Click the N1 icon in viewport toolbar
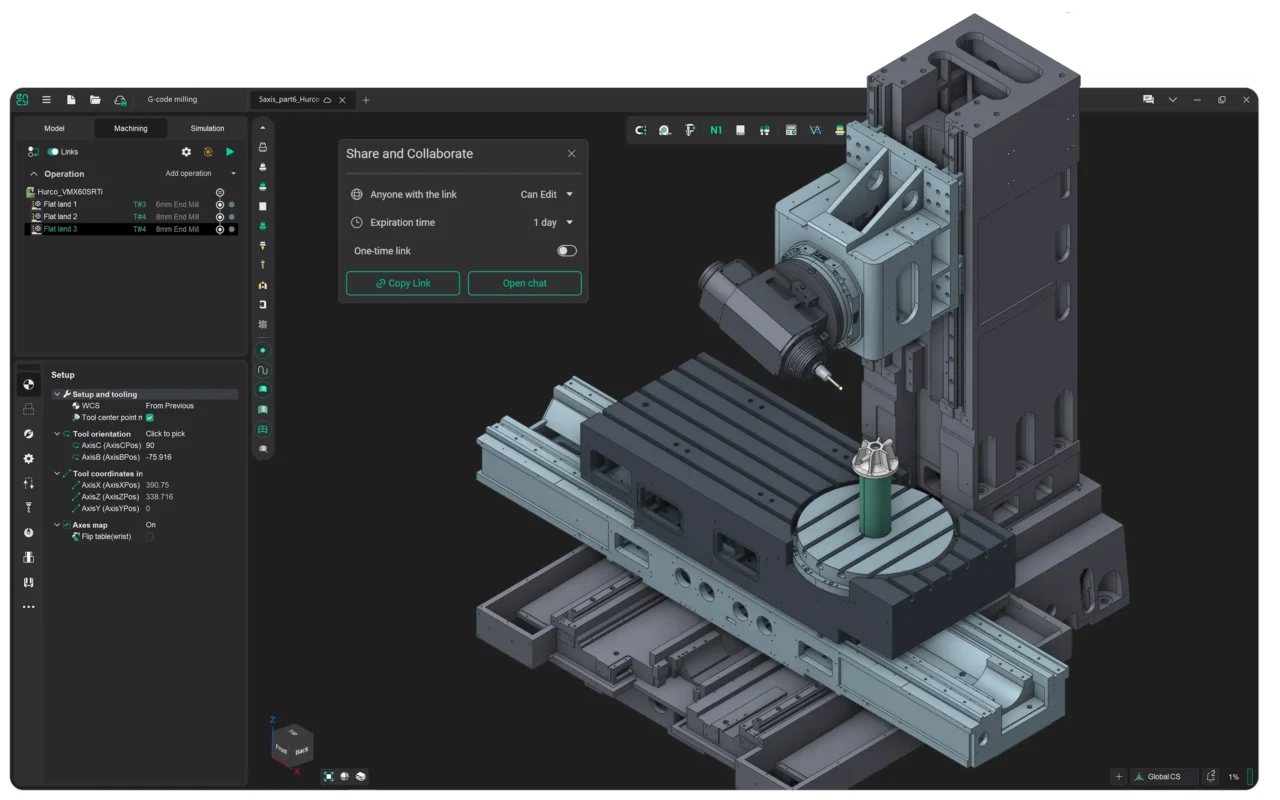Image resolution: width=1280 pixels, height=800 pixels. (716, 130)
